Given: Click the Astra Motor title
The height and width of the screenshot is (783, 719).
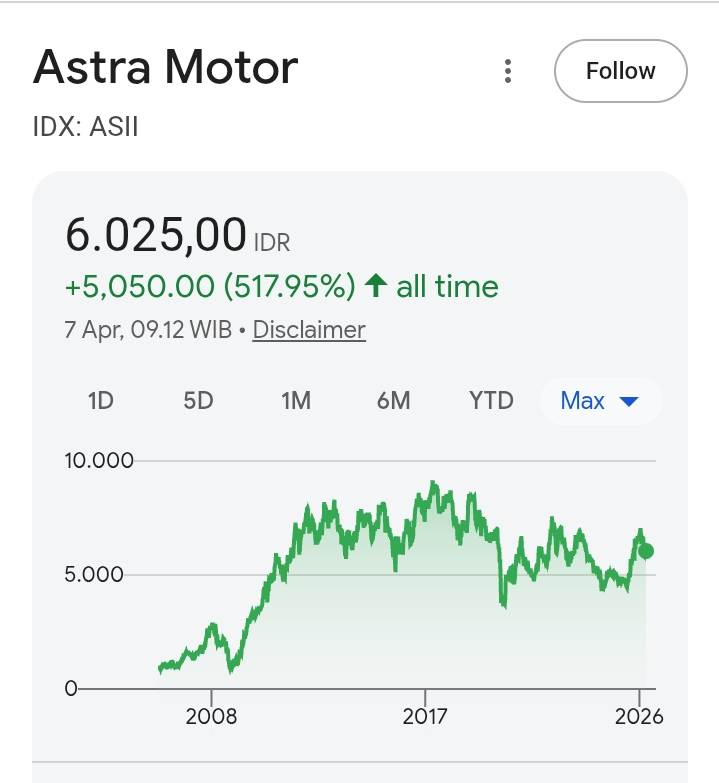Looking at the screenshot, I should point(165,68).
